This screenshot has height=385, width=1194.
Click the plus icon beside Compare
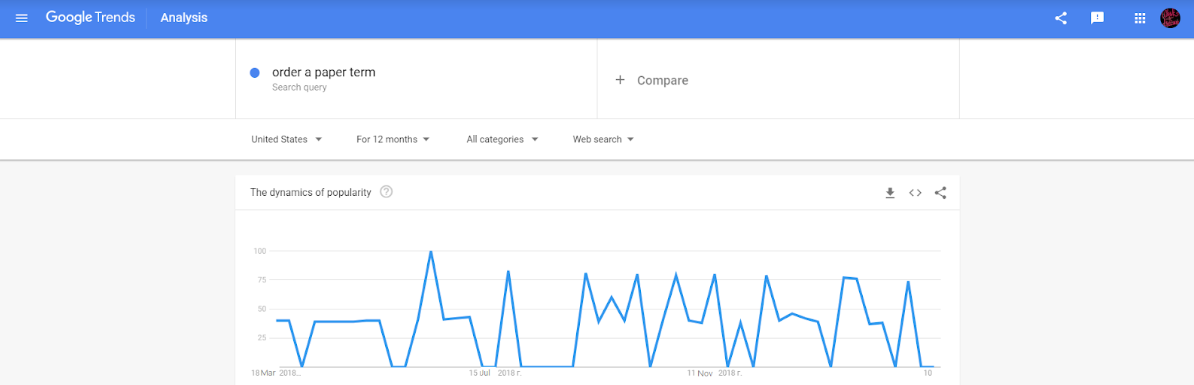pyautogui.click(x=620, y=80)
